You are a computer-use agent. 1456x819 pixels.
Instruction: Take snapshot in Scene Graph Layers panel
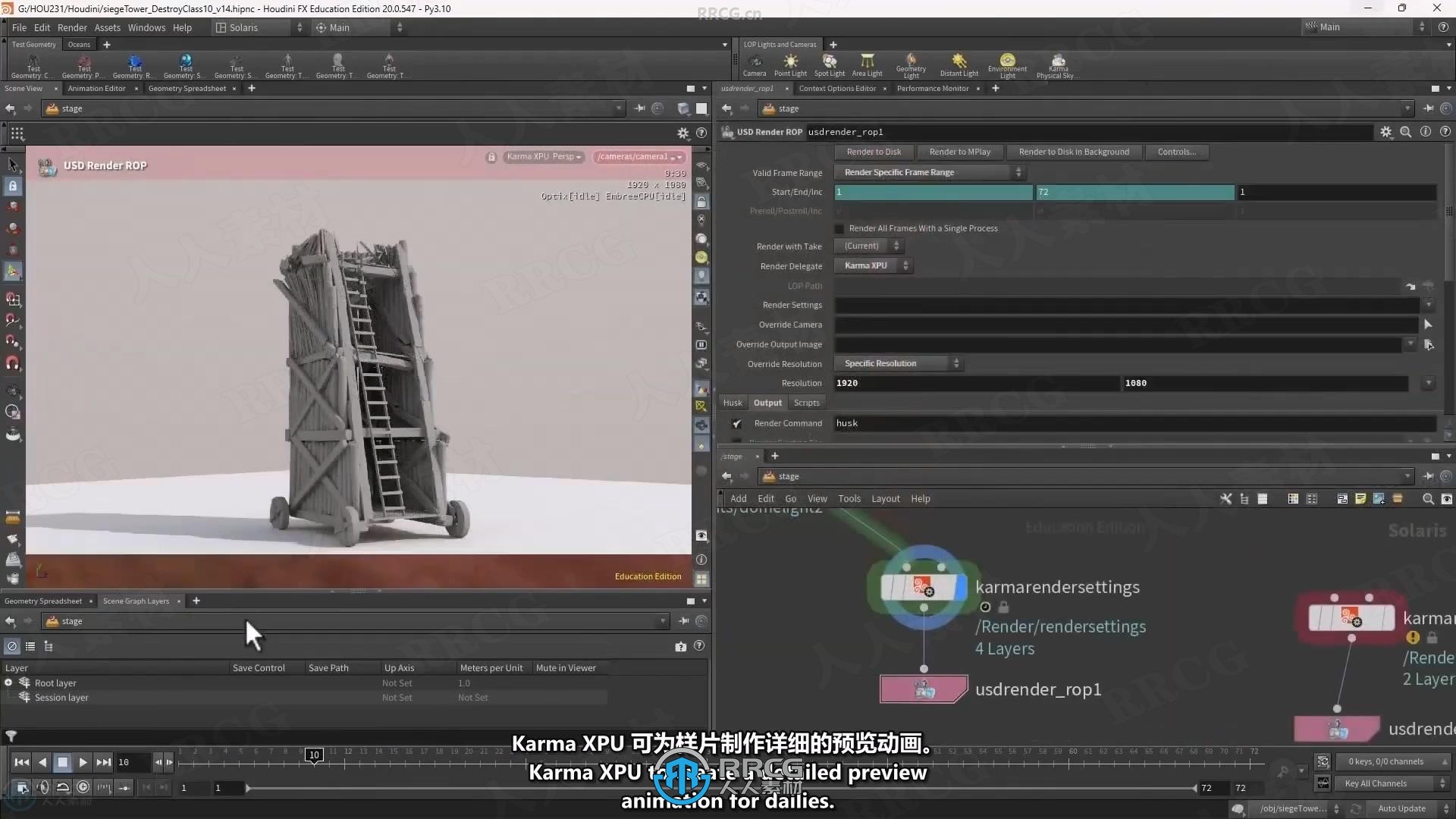(680, 646)
